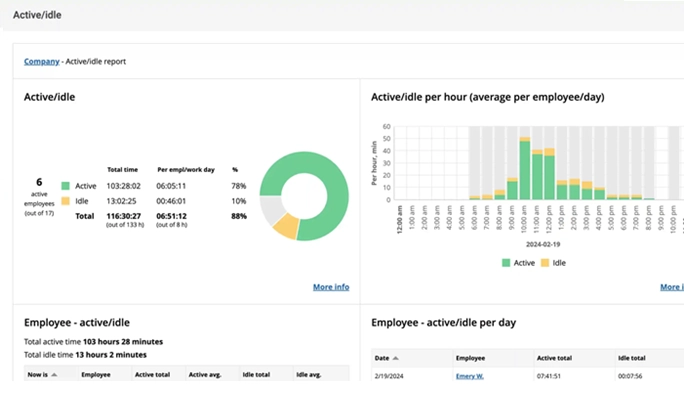684x396 pixels.
Task: Open Emery W. employee link
Action: (470, 376)
